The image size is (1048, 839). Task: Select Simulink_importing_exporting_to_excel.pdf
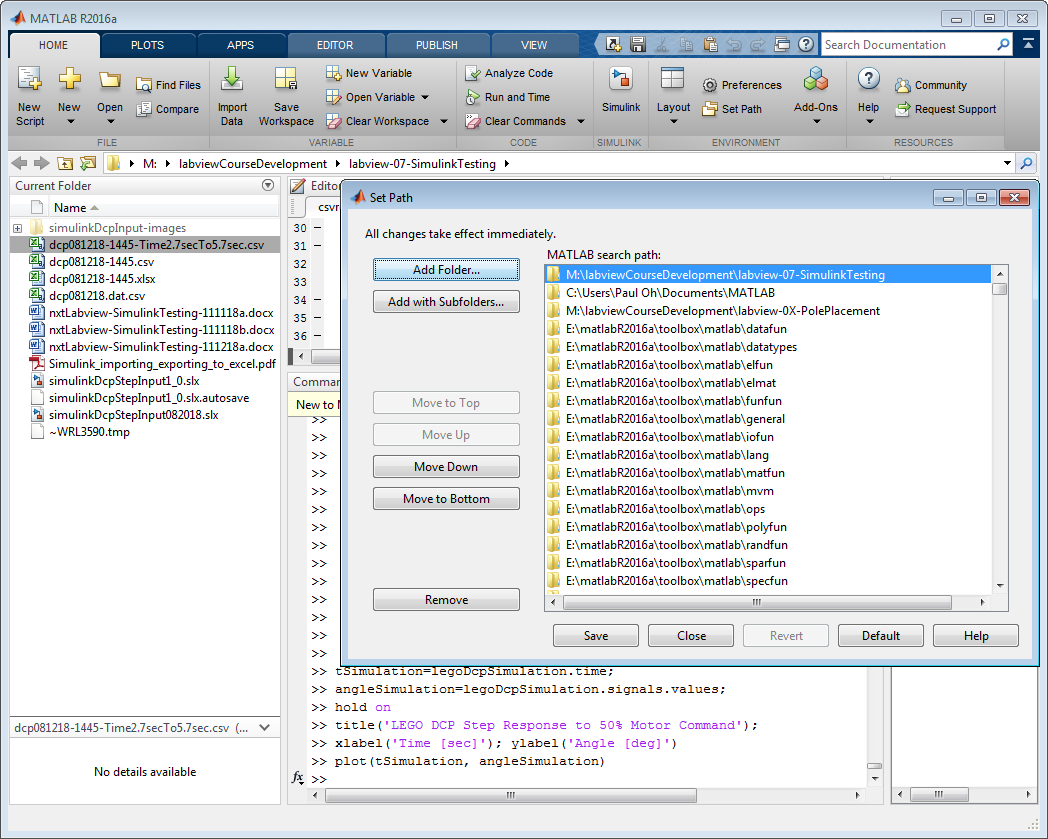click(x=162, y=364)
